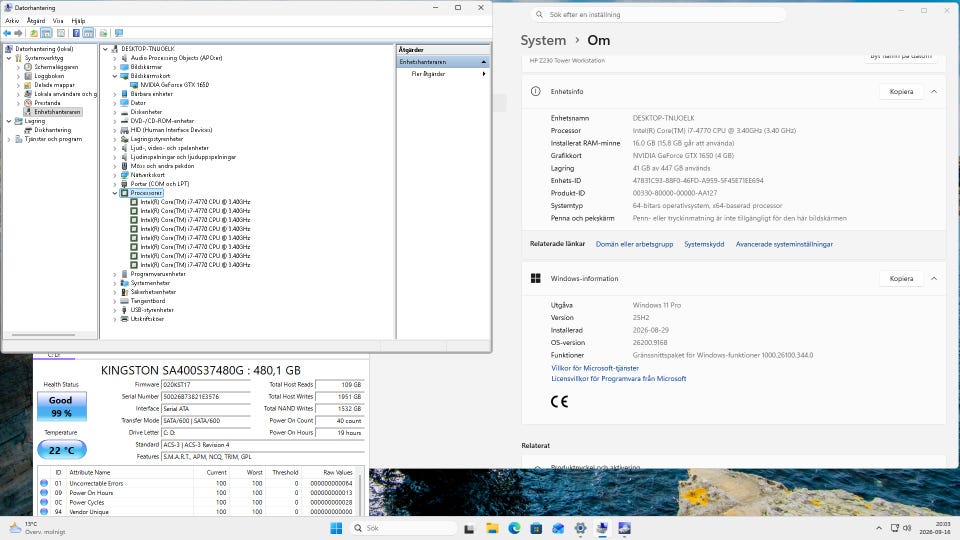This screenshot has width=960, height=540.
Task: Open the weather widget on the taskbar
Action: coord(37,528)
